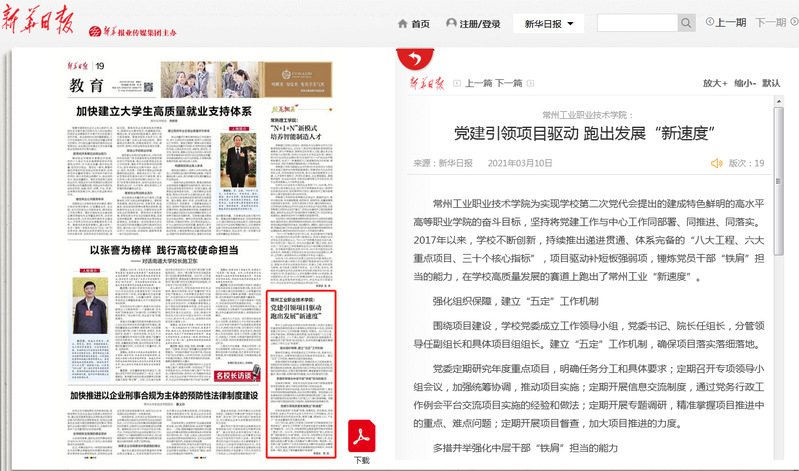Play article audio speaker icon
Viewport: 799px width, 471px height.
click(715, 162)
